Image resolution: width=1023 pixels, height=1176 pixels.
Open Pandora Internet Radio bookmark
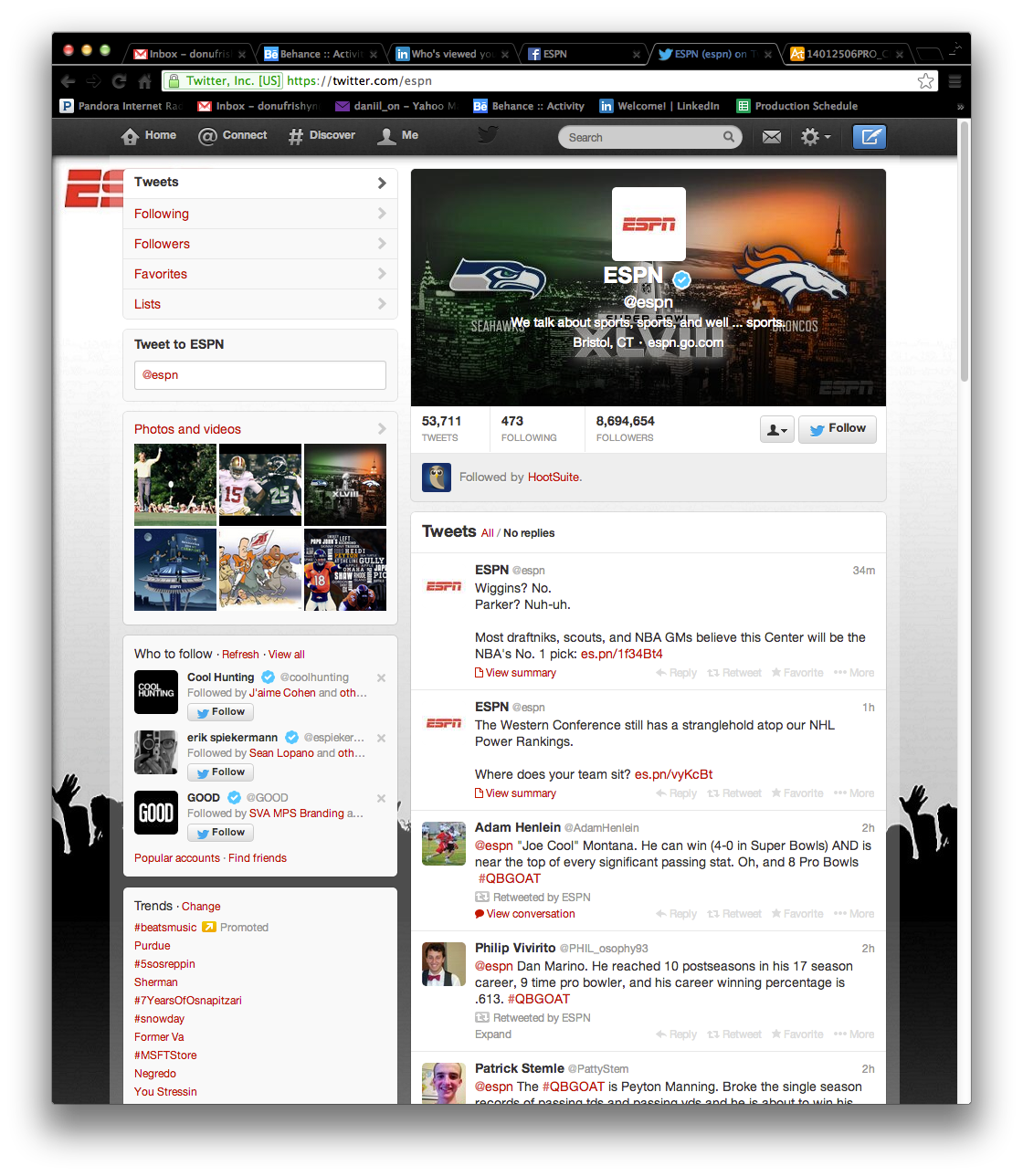coord(121,107)
